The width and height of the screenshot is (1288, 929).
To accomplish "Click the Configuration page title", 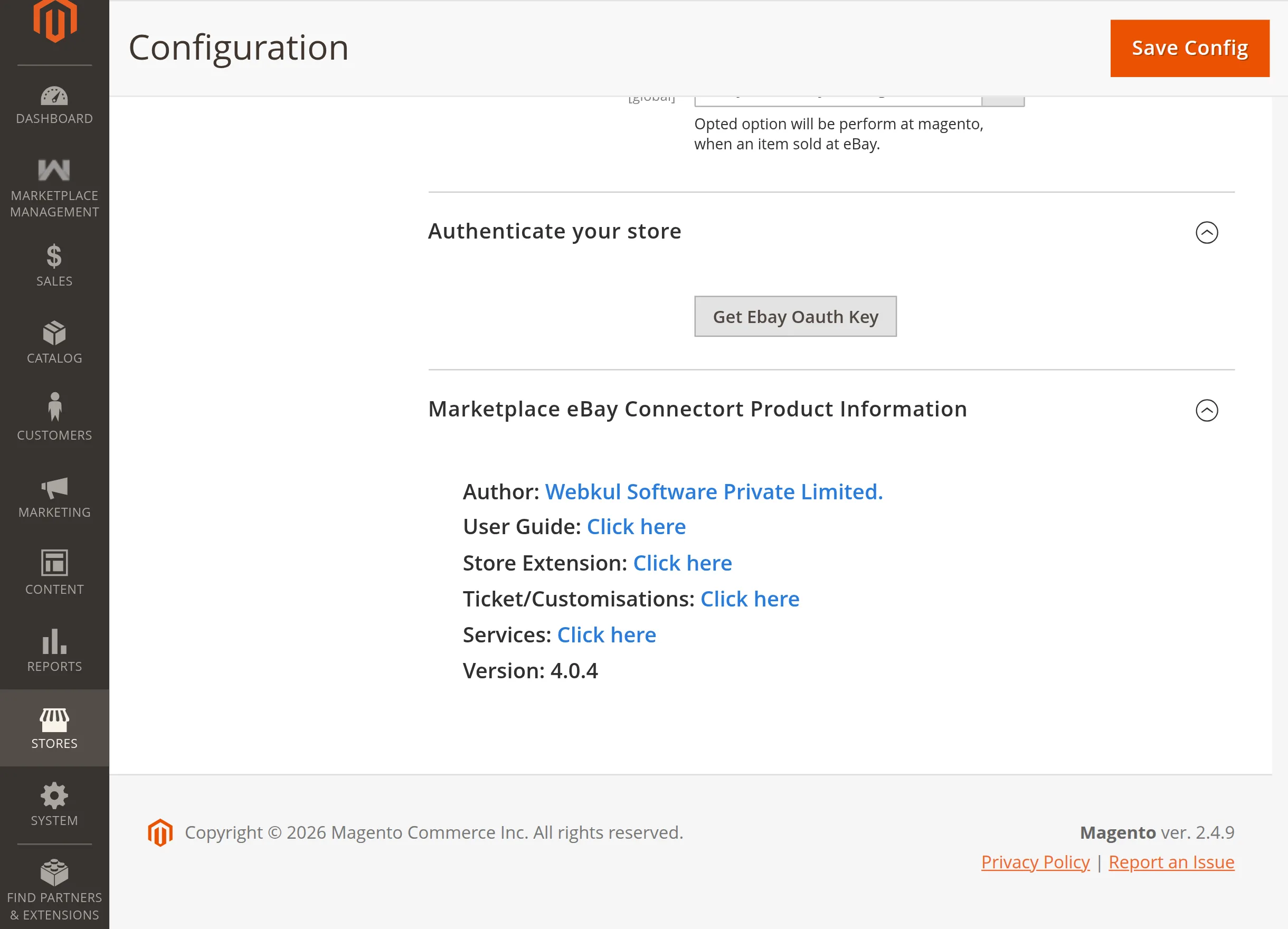I will tap(239, 47).
